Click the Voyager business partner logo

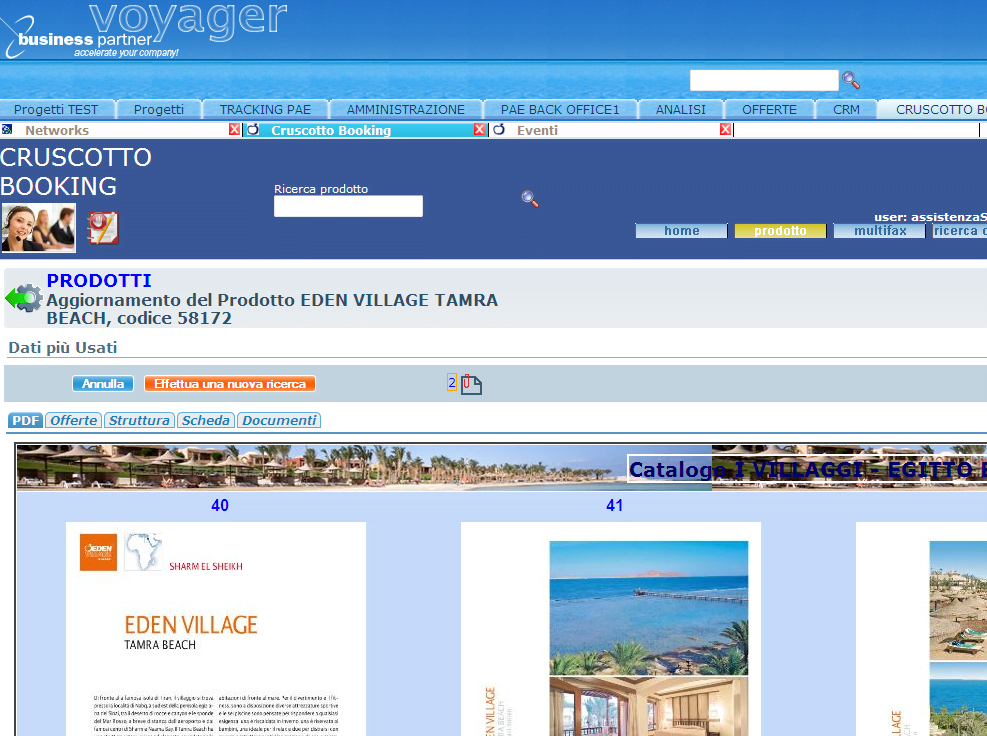click(144, 30)
